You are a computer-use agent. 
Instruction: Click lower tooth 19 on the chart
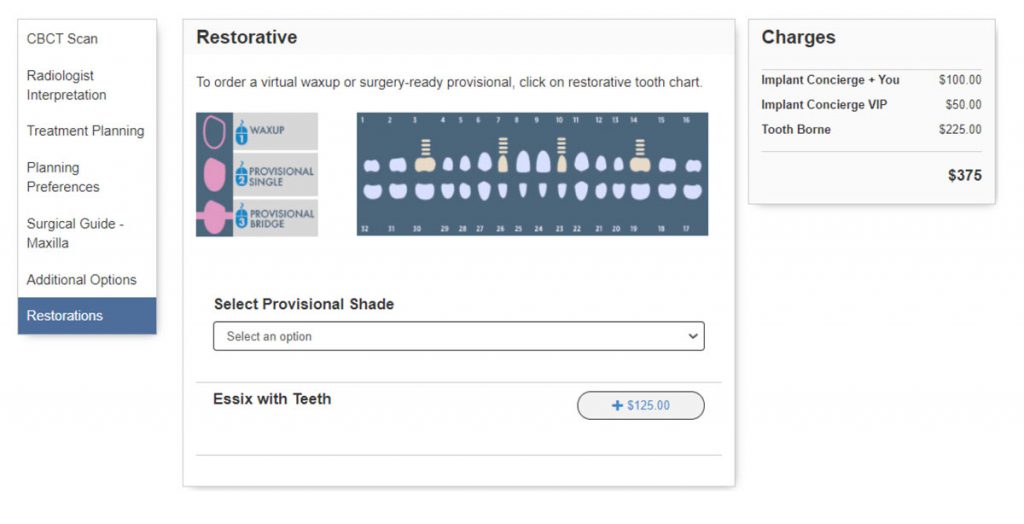click(x=640, y=190)
